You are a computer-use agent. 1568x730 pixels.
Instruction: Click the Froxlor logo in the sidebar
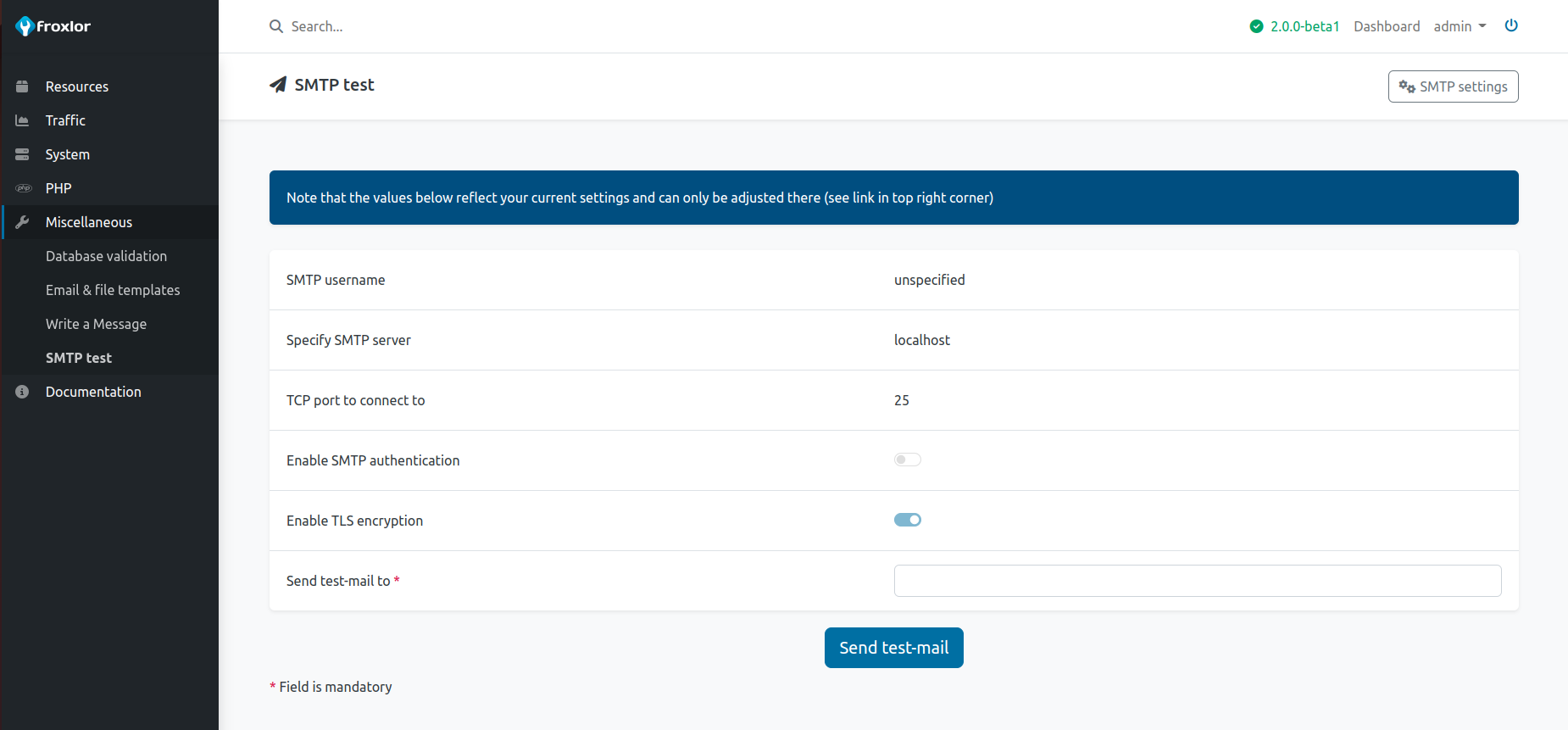click(x=53, y=26)
